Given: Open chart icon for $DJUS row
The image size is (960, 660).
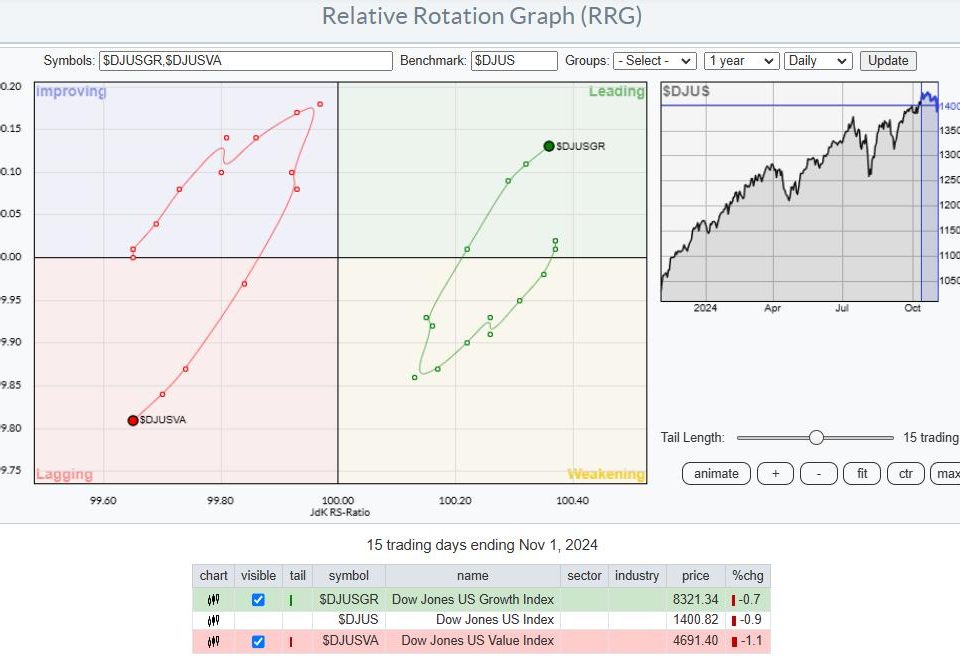Looking at the screenshot, I should click(x=213, y=620).
